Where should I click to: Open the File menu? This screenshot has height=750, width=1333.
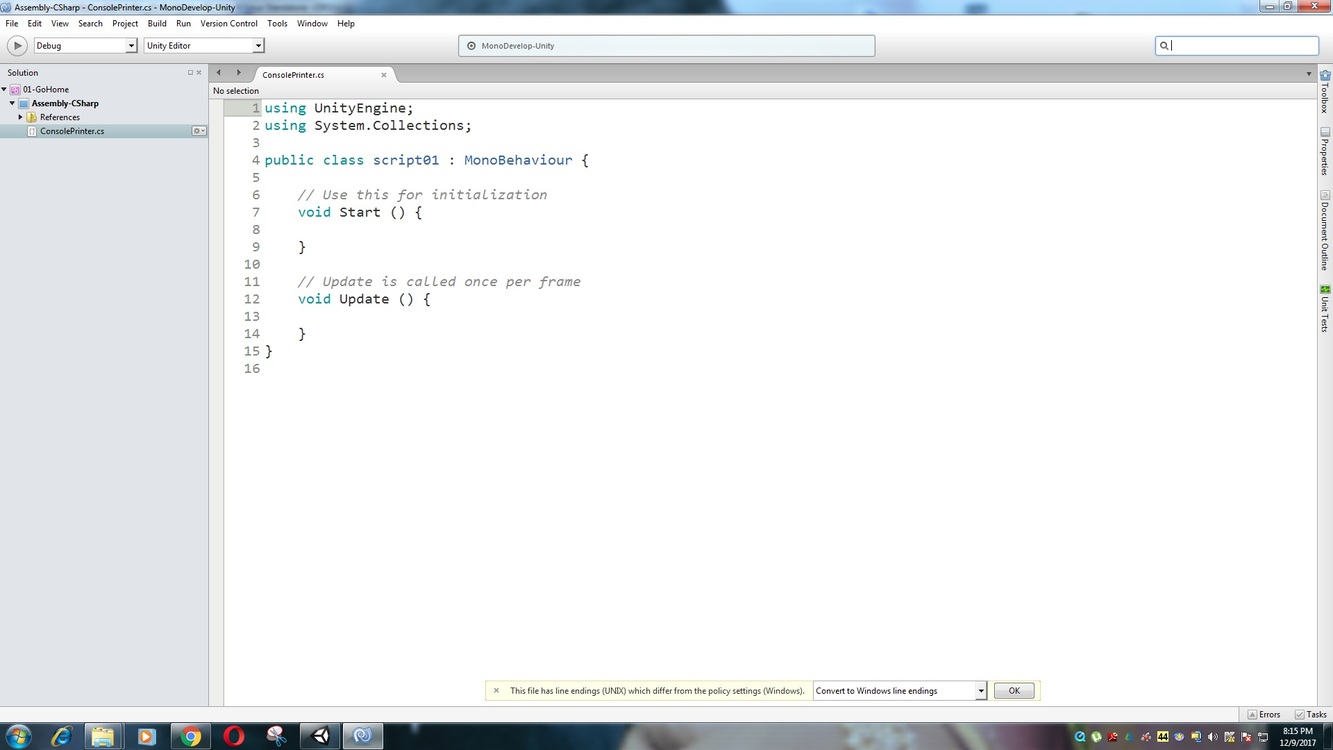coord(12,23)
